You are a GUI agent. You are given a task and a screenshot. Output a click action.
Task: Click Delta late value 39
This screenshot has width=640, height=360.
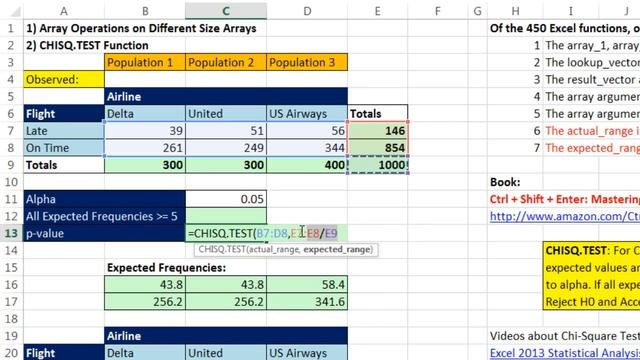tap(145, 131)
